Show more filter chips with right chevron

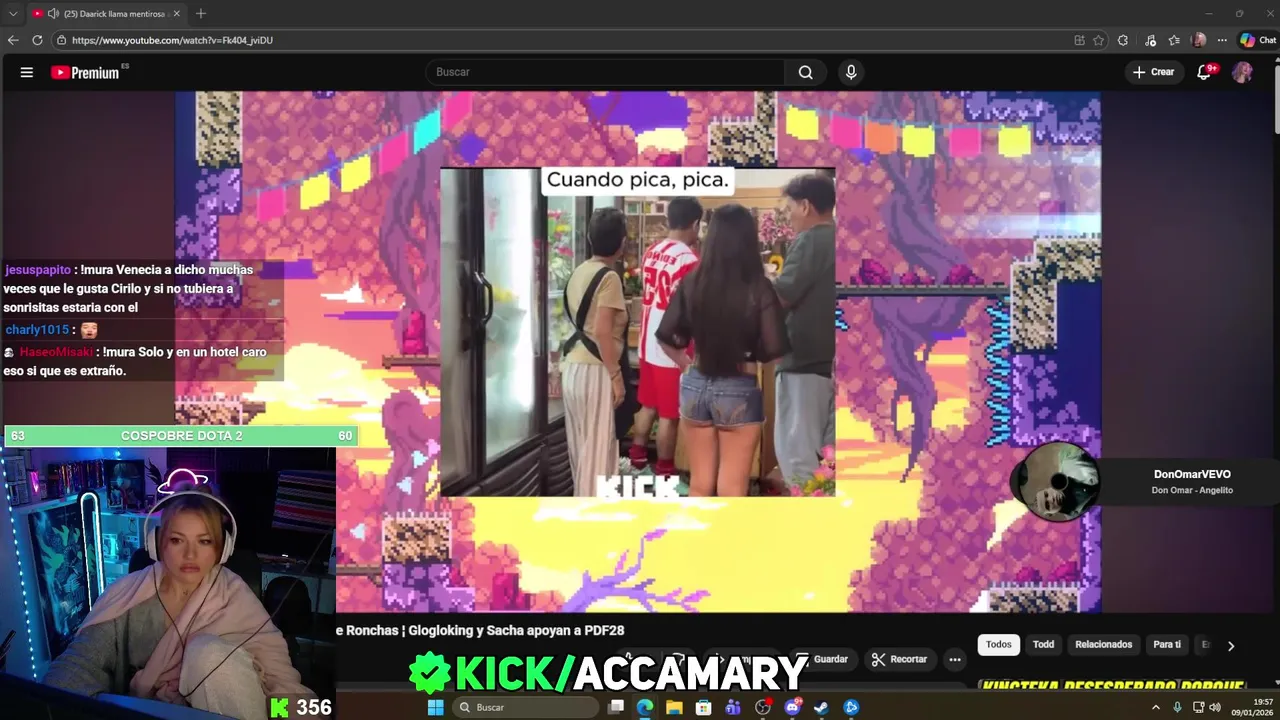pos(1231,646)
